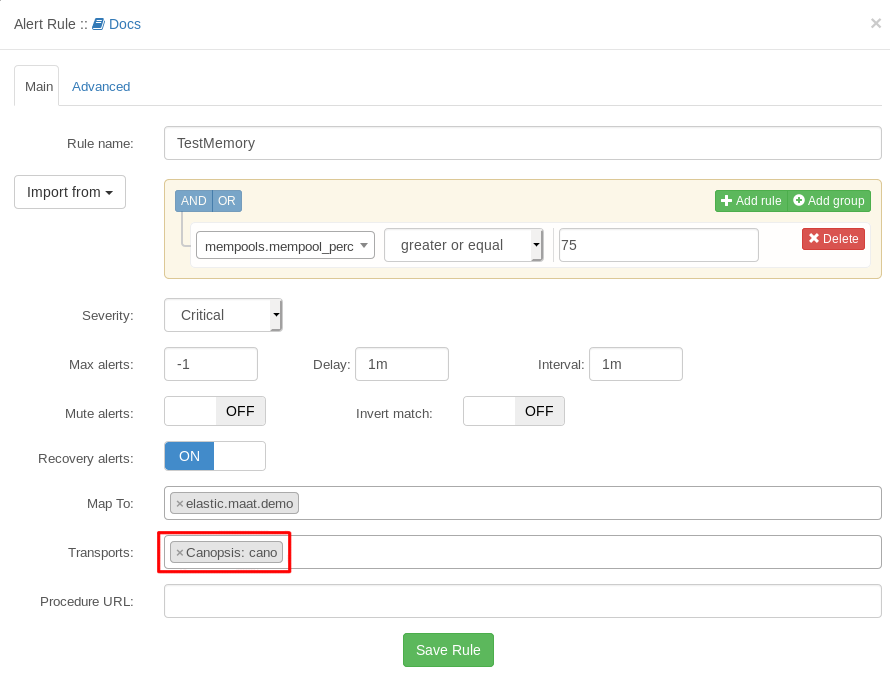This screenshot has width=890, height=691.
Task: Switch to the Advanced tab
Action: pyautogui.click(x=101, y=87)
